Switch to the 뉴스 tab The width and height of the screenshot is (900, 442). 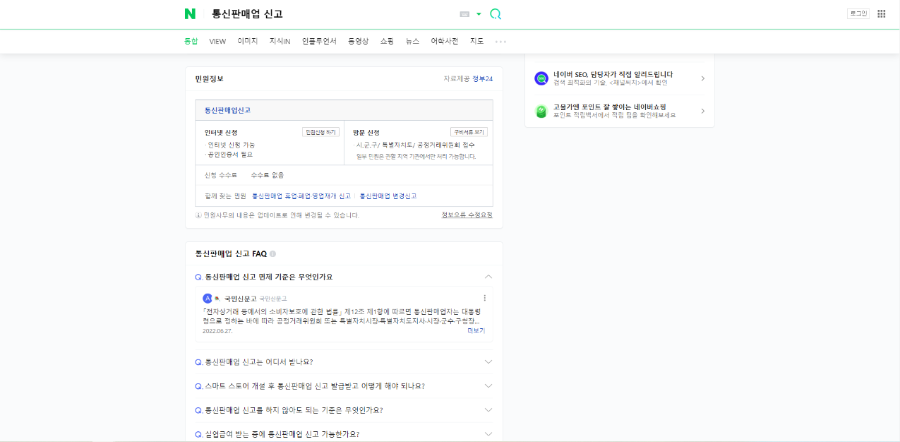pos(412,41)
